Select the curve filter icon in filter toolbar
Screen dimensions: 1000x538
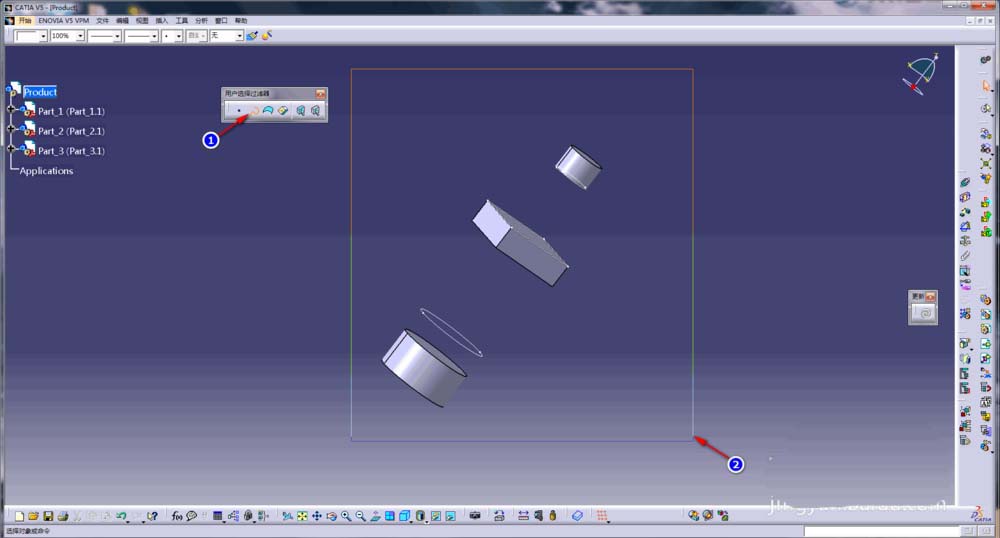(x=254, y=111)
